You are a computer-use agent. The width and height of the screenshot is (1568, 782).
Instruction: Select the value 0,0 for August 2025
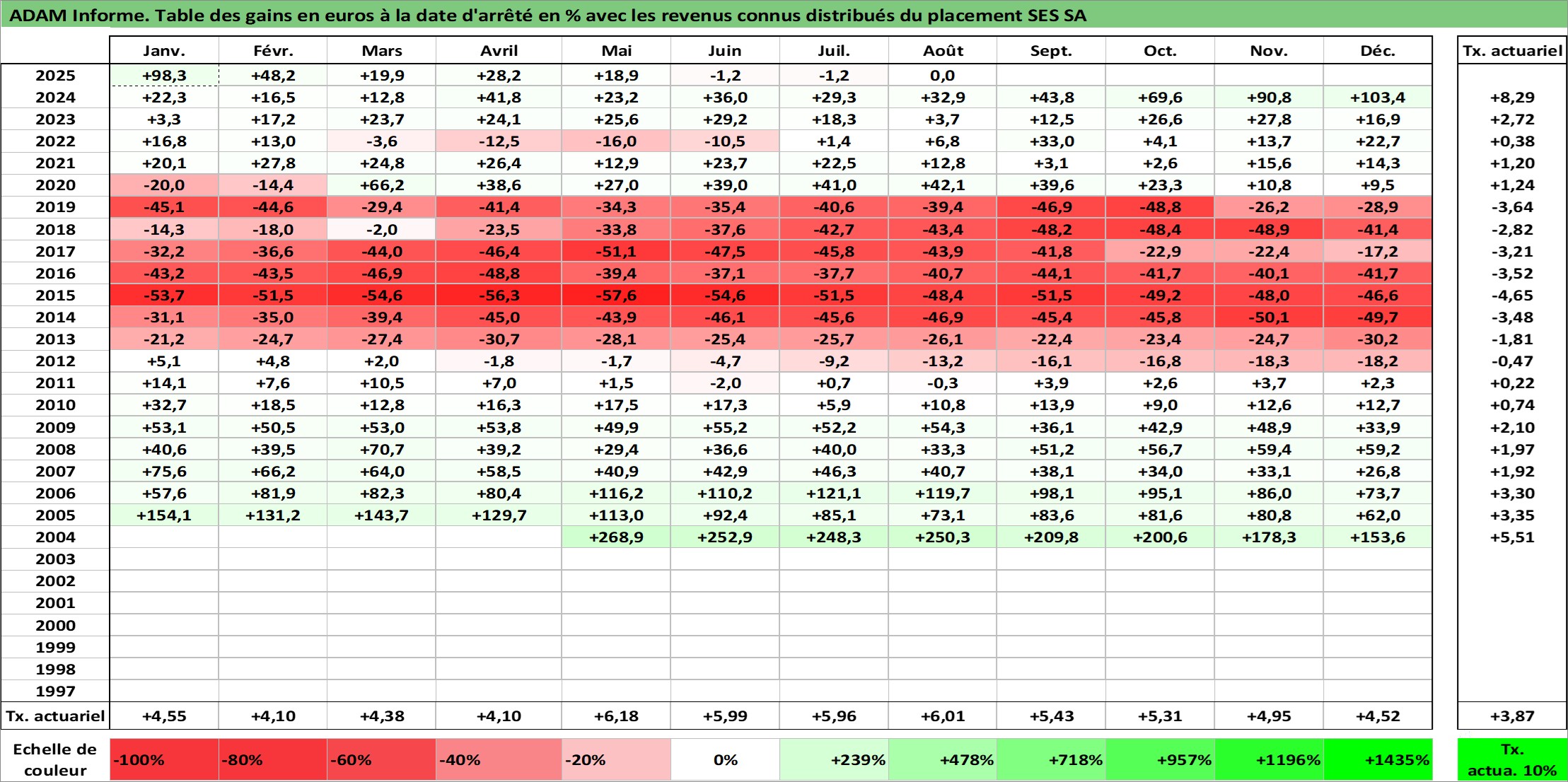pyautogui.click(x=943, y=75)
